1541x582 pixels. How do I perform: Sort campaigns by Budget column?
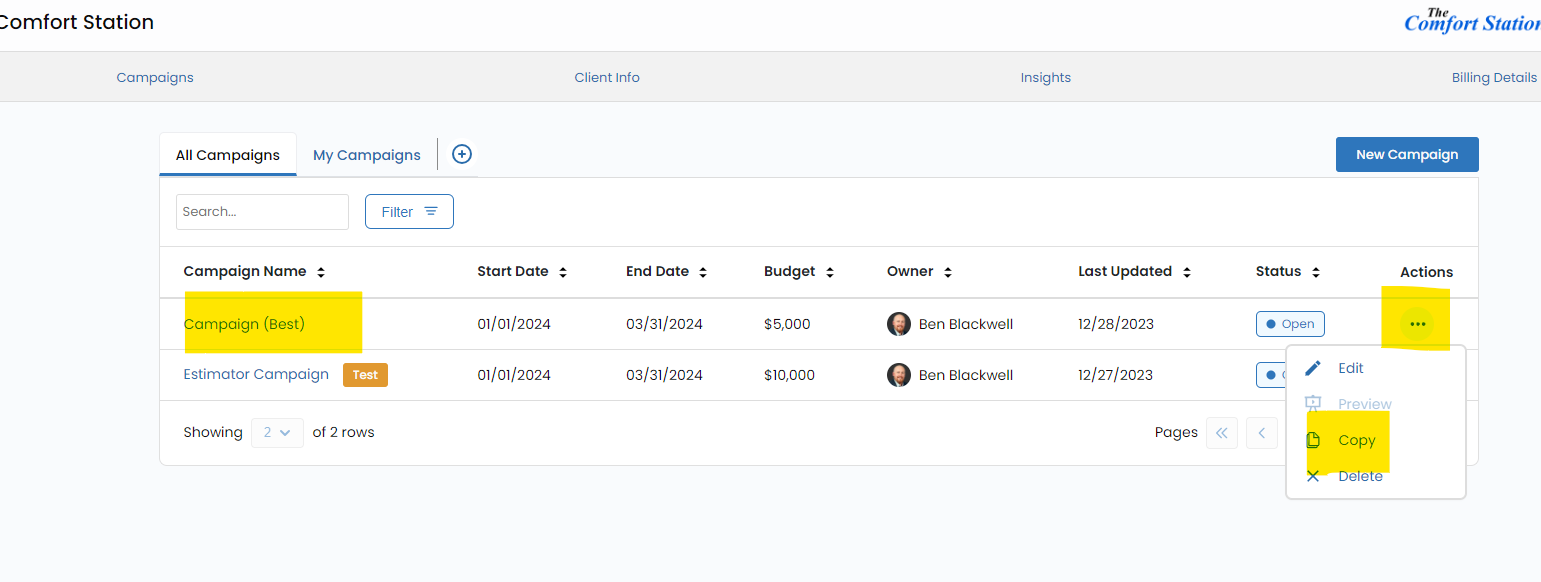point(830,272)
